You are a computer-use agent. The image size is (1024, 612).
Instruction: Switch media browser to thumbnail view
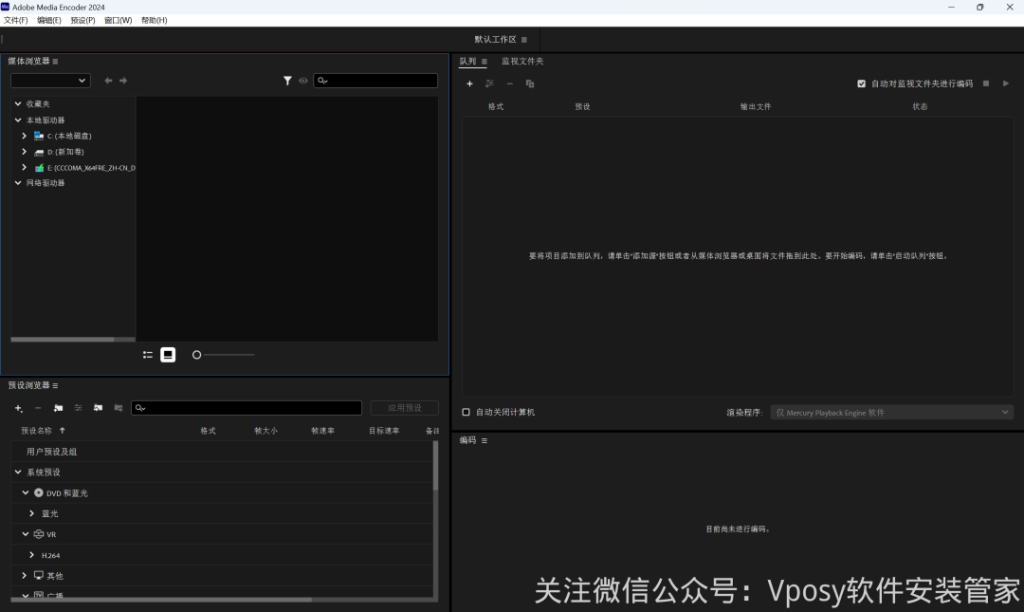pyautogui.click(x=168, y=355)
